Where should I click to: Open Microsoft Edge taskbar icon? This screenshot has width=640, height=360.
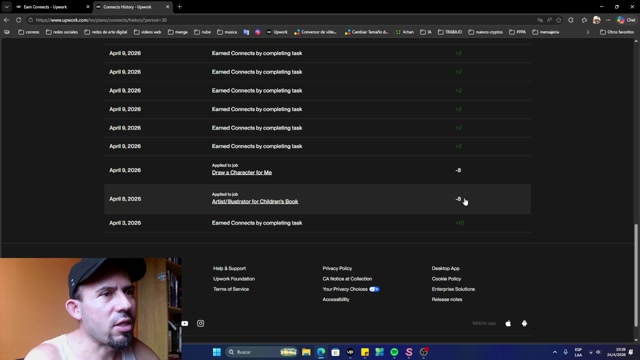click(x=321, y=352)
